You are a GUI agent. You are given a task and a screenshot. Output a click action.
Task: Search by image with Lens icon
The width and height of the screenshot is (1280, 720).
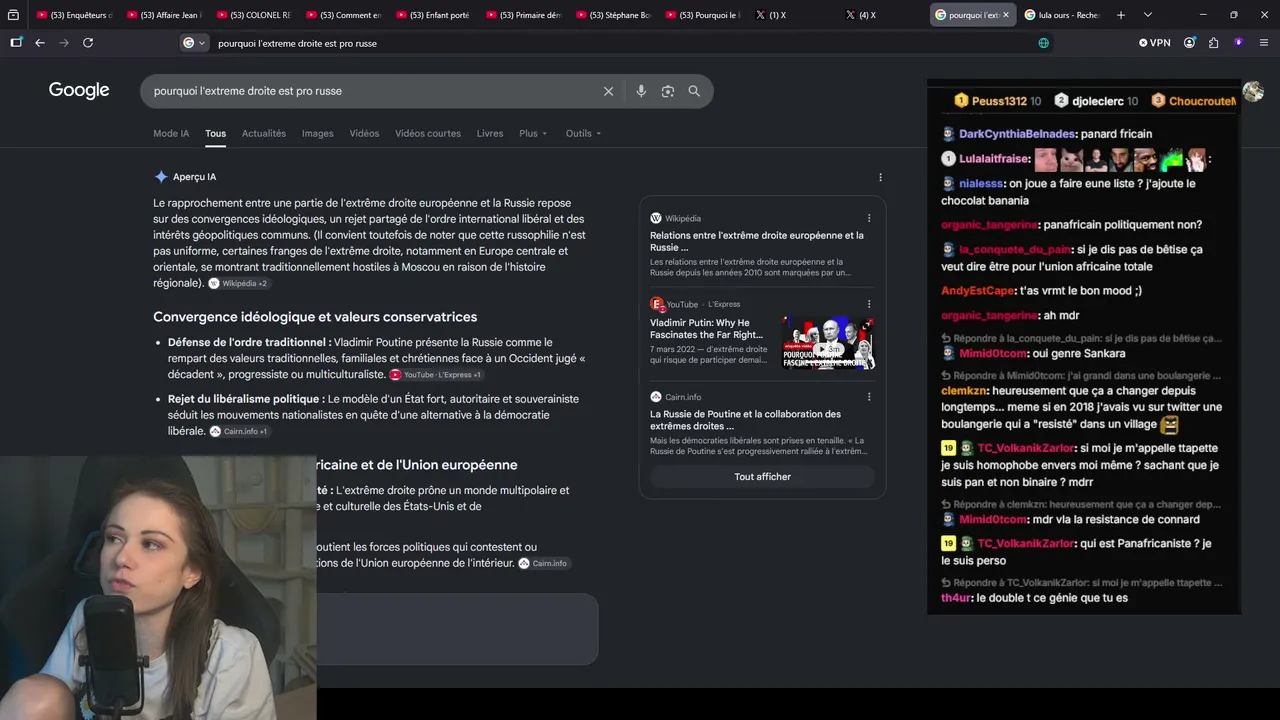pyautogui.click(x=667, y=91)
